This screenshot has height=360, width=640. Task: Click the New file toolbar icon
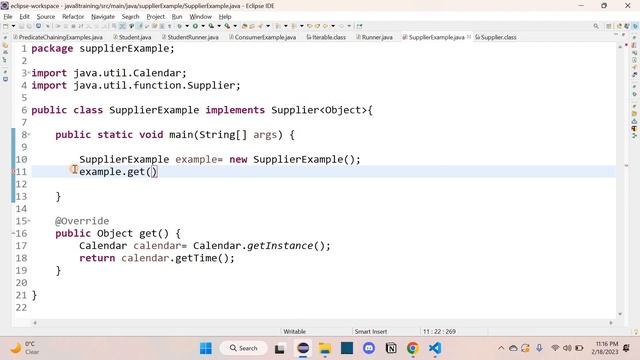tap(6, 26)
